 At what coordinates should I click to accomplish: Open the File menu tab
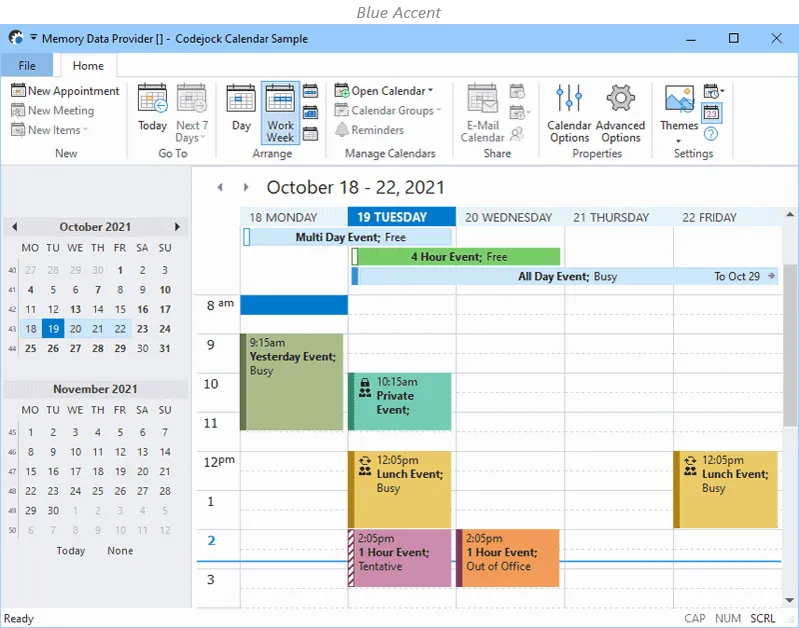(x=27, y=66)
